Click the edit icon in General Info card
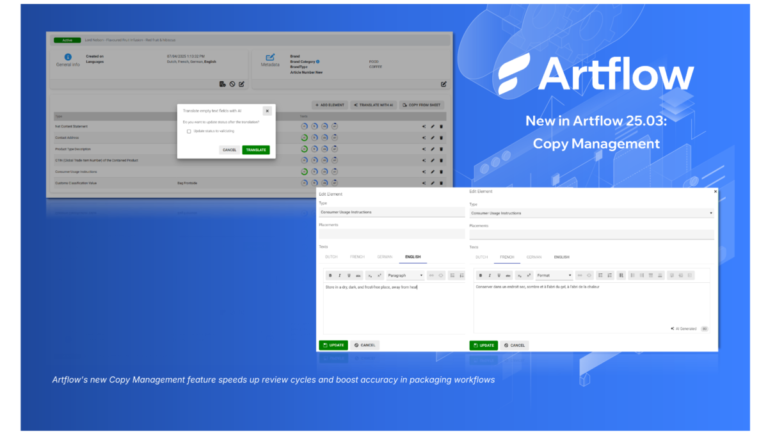Image resolution: width=768 pixels, height=432 pixels. 241,84
